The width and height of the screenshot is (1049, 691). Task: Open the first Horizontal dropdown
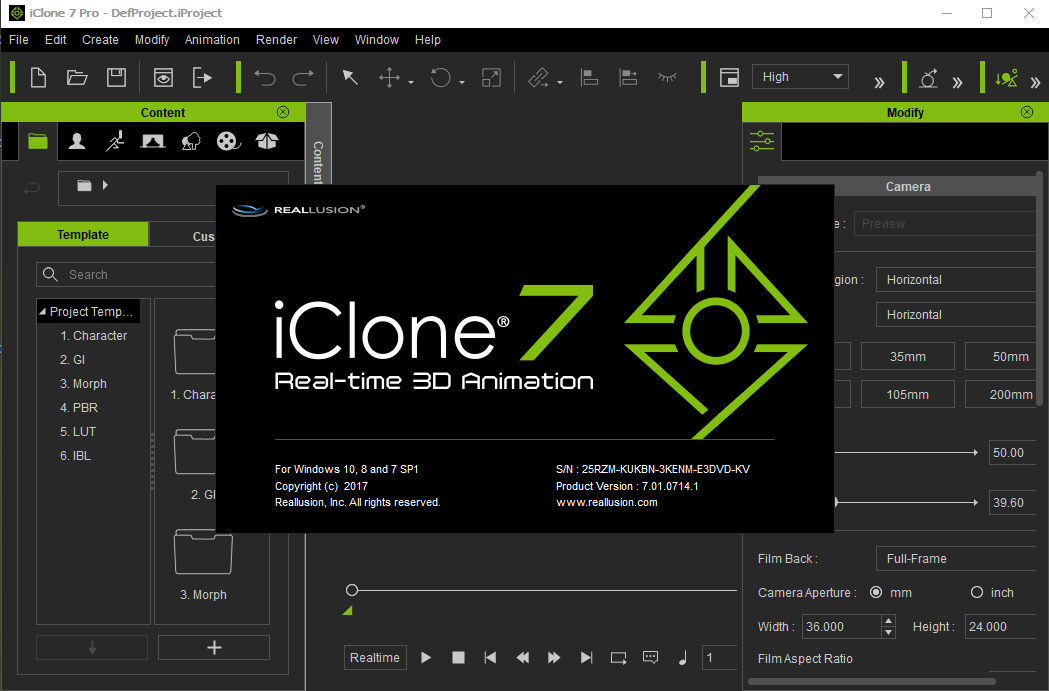click(x=955, y=280)
